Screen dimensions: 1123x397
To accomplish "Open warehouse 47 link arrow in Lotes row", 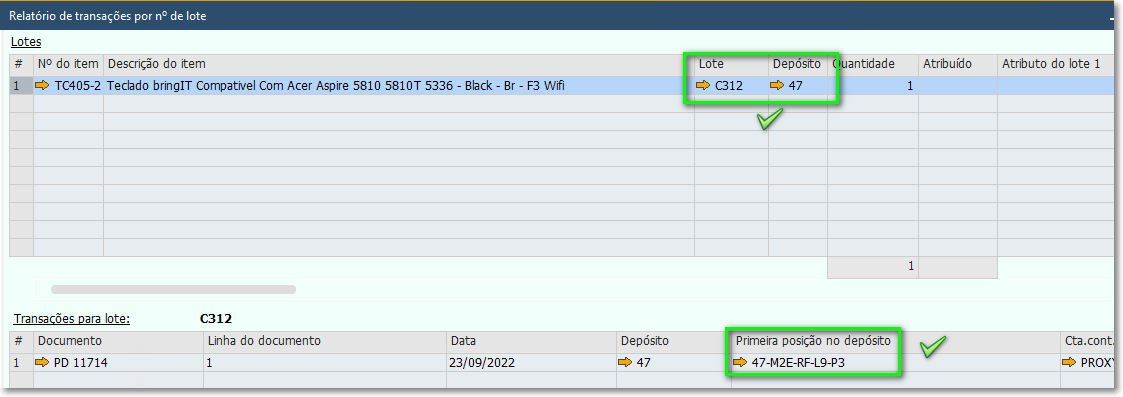I will point(778,85).
